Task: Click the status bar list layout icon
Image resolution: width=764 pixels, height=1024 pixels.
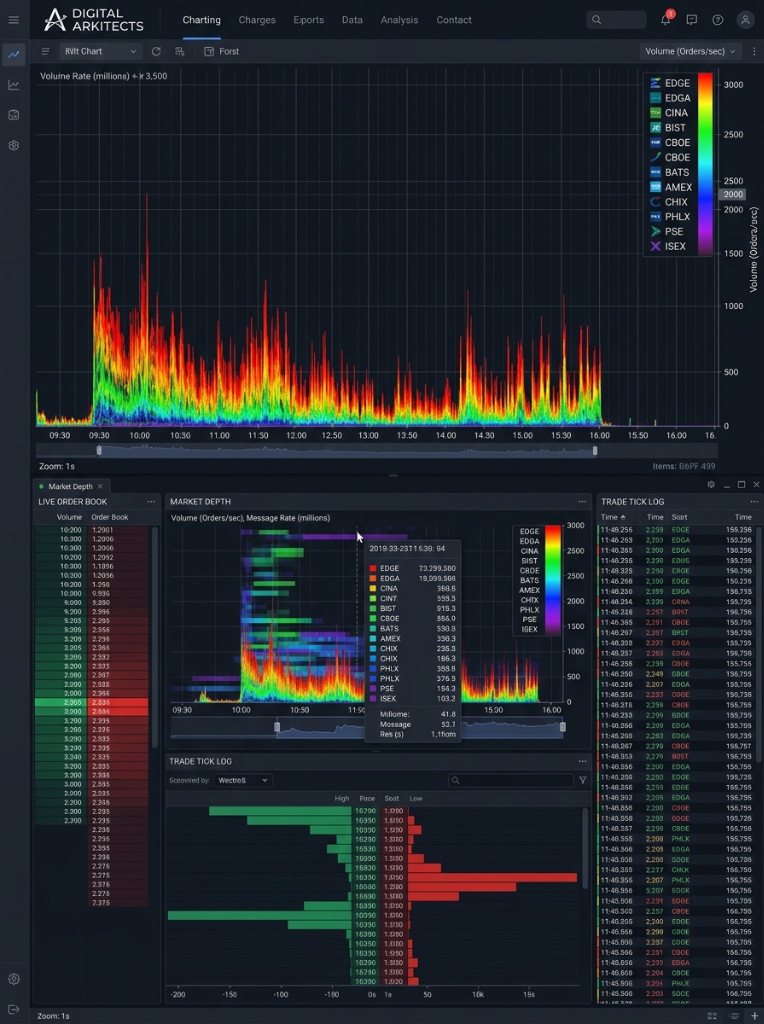Action: 734,1016
